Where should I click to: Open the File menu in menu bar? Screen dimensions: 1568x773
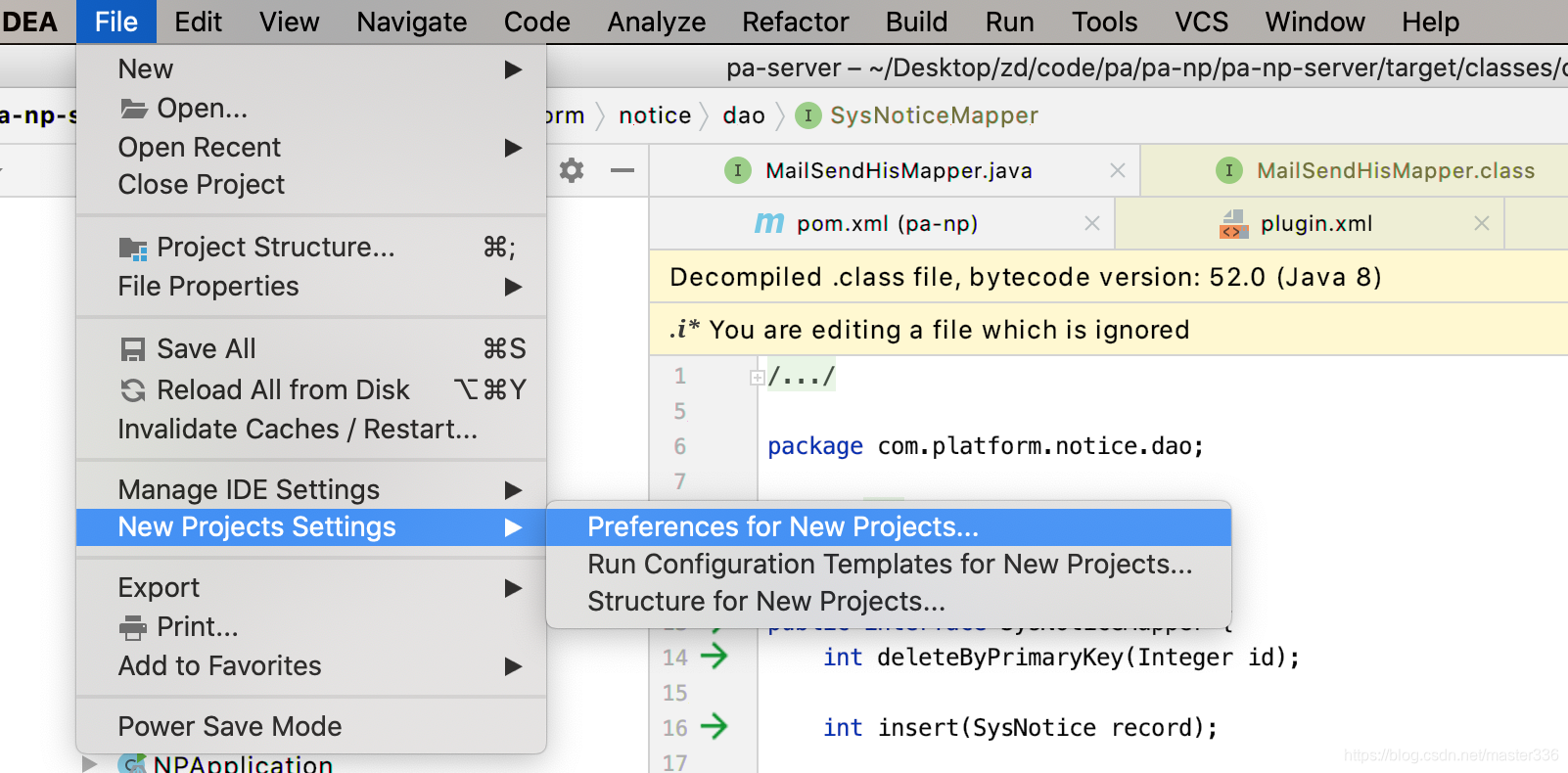tap(116, 22)
